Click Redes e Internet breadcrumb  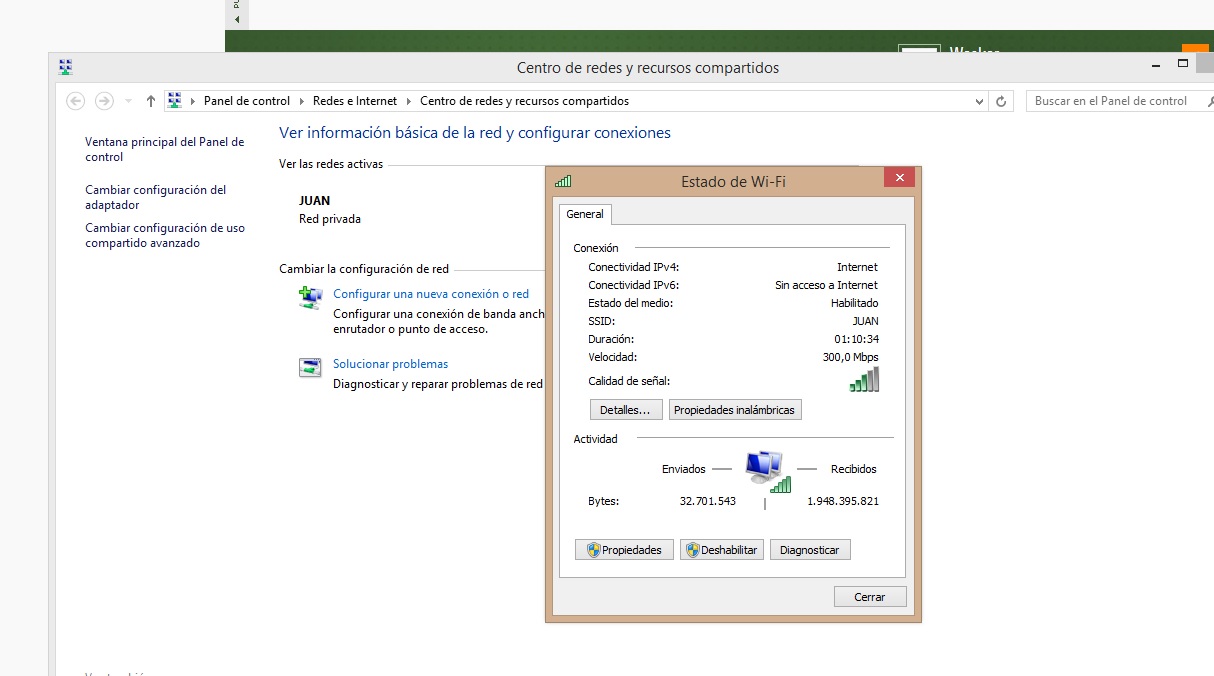click(x=354, y=101)
